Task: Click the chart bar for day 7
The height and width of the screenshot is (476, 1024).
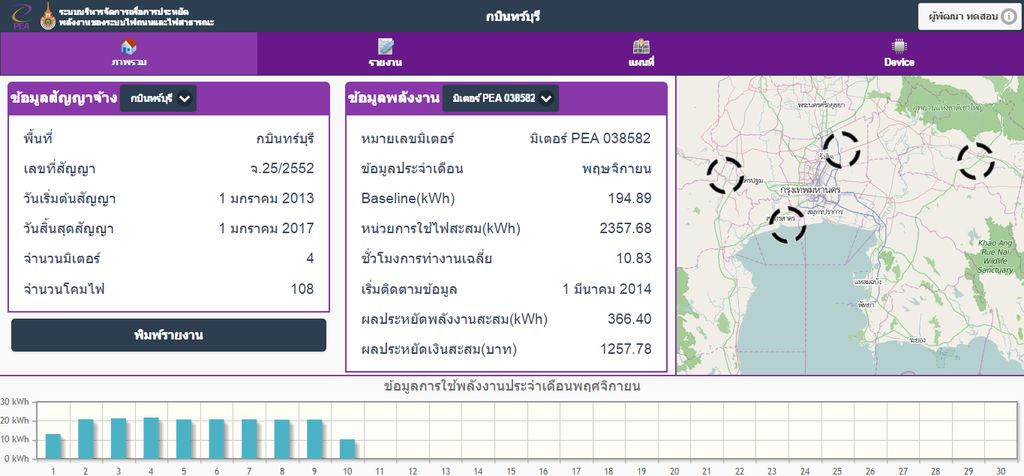Action: click(249, 439)
